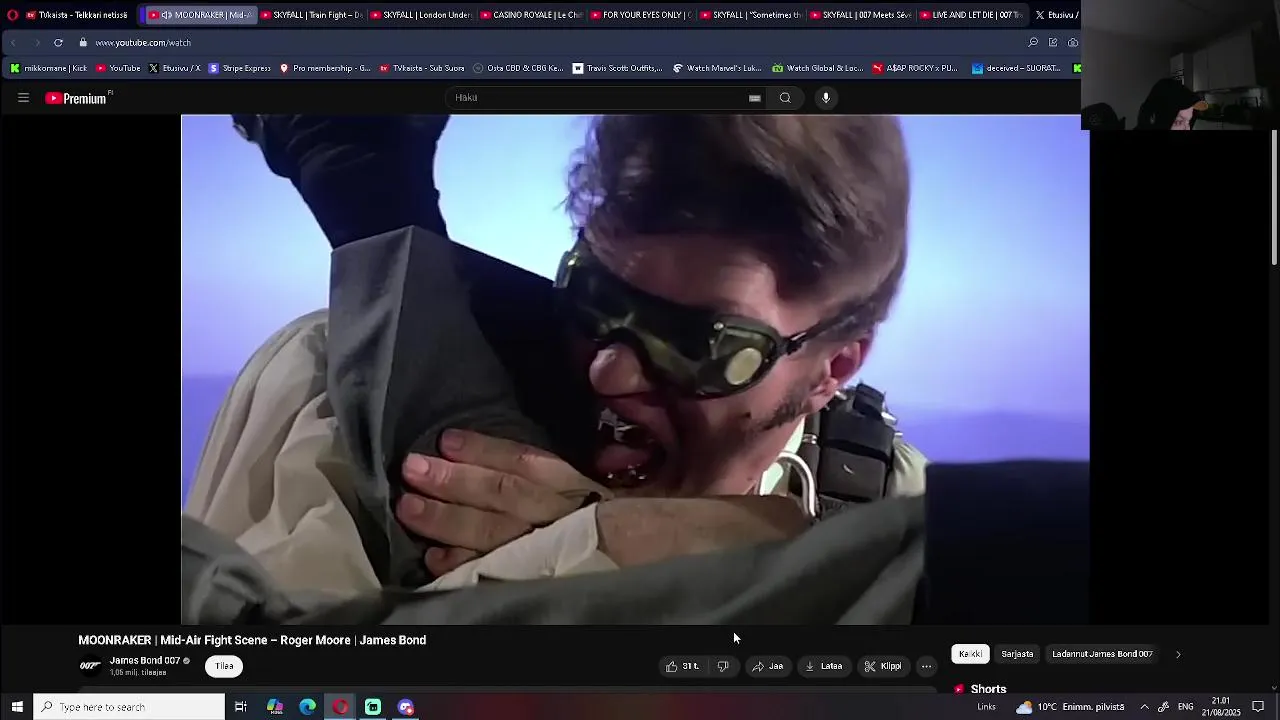Click the page vertical scrollbar thumb

[x=1274, y=198]
